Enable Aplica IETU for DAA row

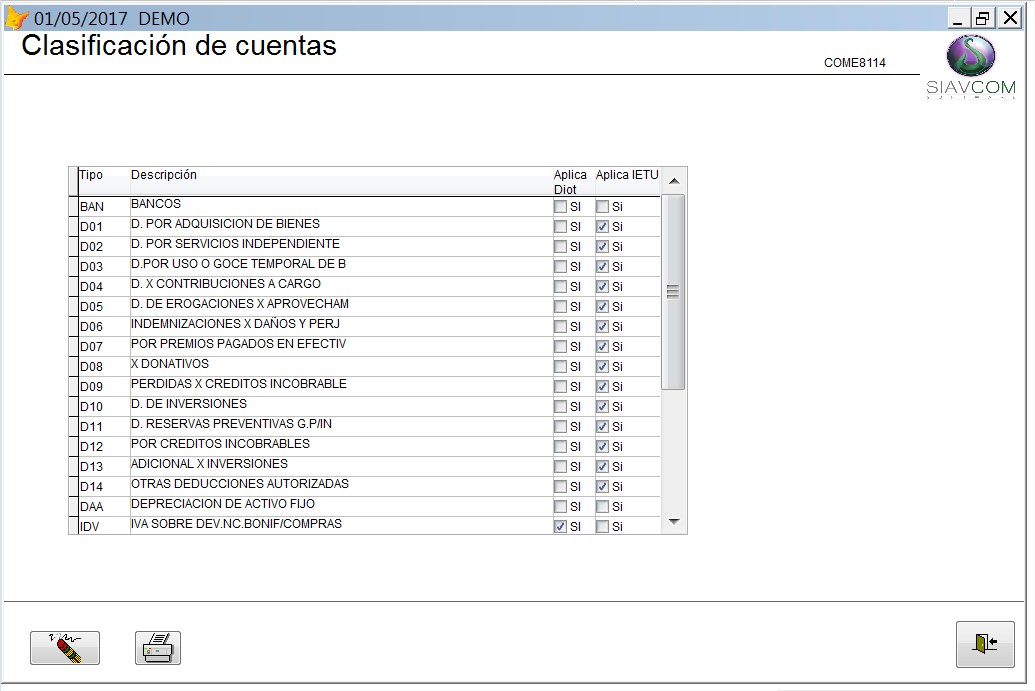[x=602, y=506]
